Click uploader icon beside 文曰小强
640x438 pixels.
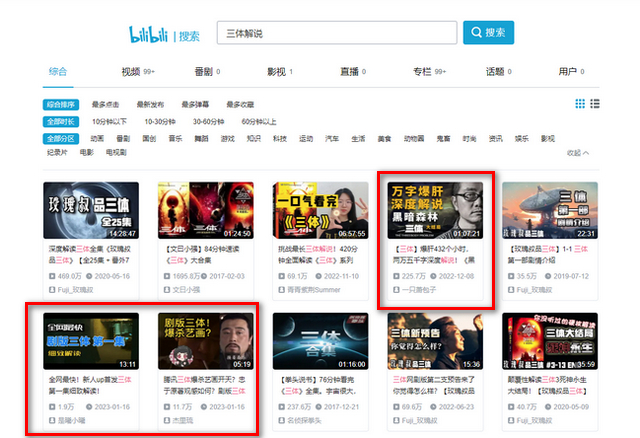pyautogui.click(x=167, y=289)
